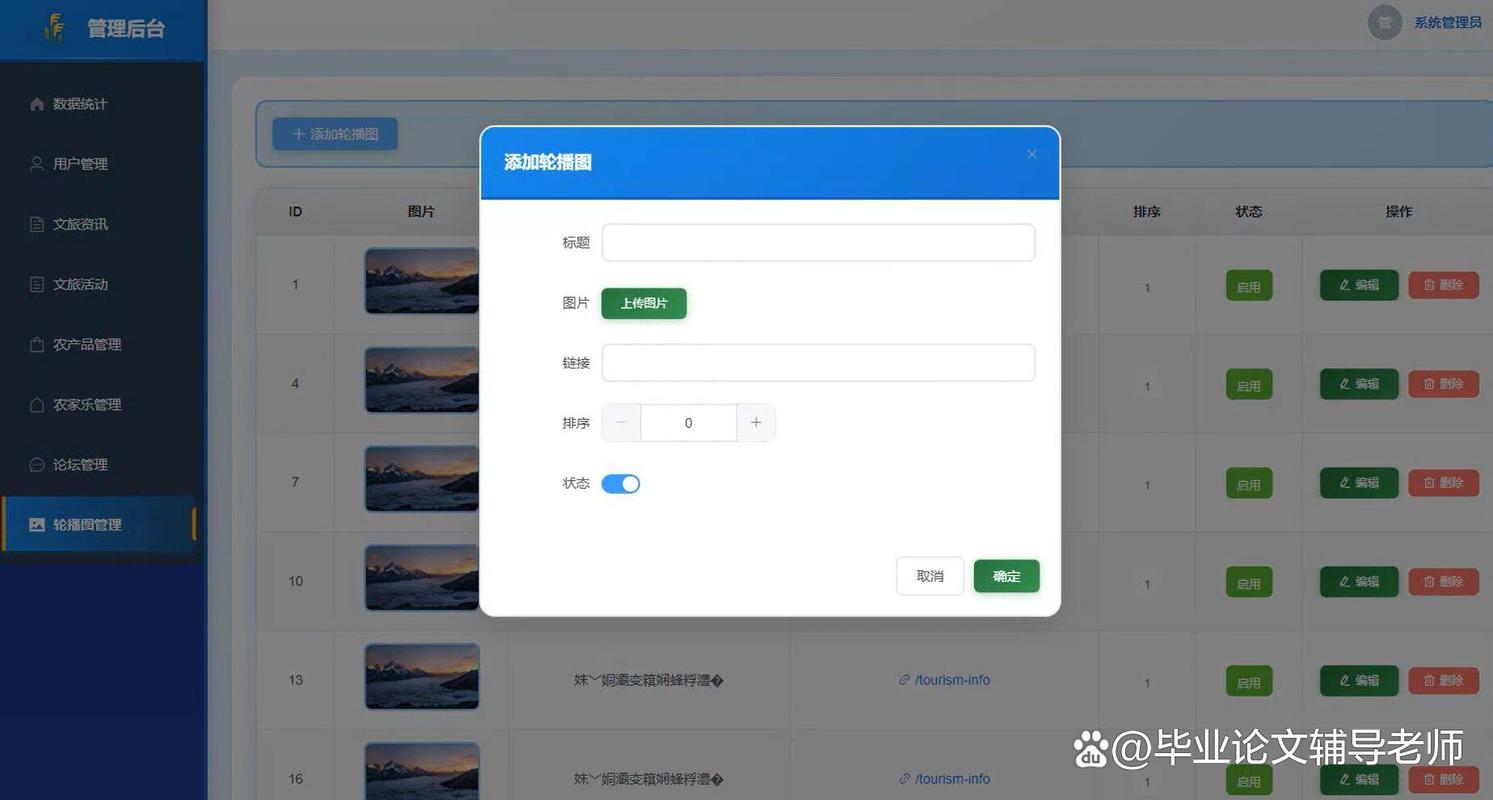The width and height of the screenshot is (1493, 800).
Task: Click the thumbnail image in row 13
Action: point(422,677)
